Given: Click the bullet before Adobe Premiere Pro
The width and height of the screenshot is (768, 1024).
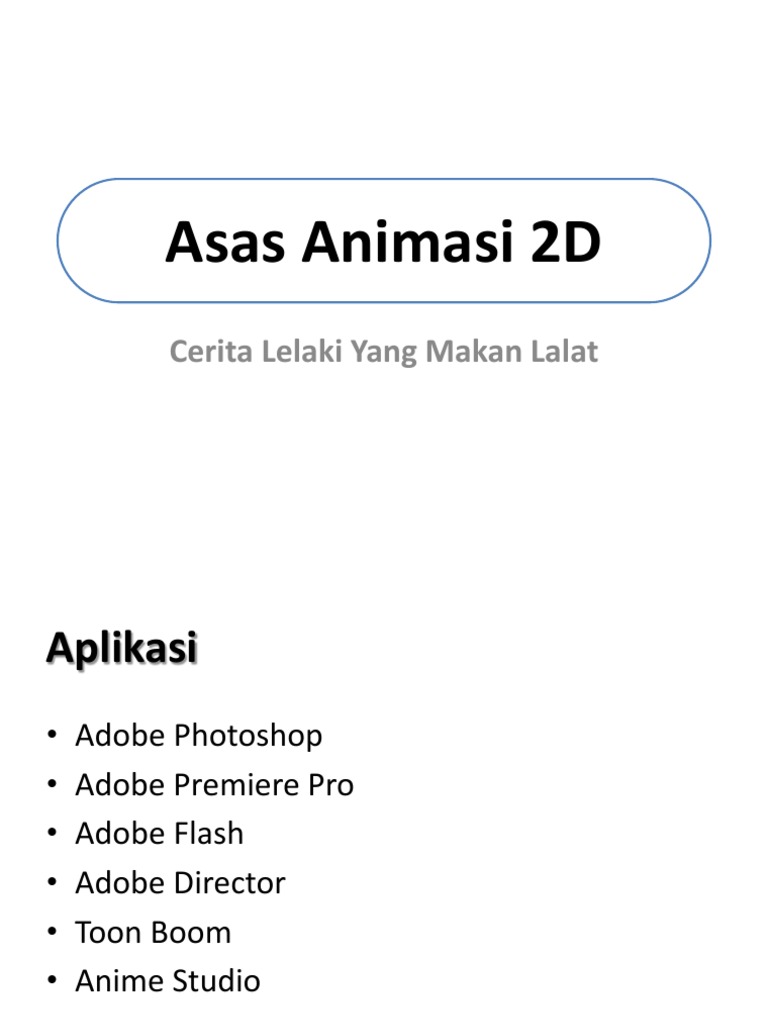Looking at the screenshot, I should (51, 786).
